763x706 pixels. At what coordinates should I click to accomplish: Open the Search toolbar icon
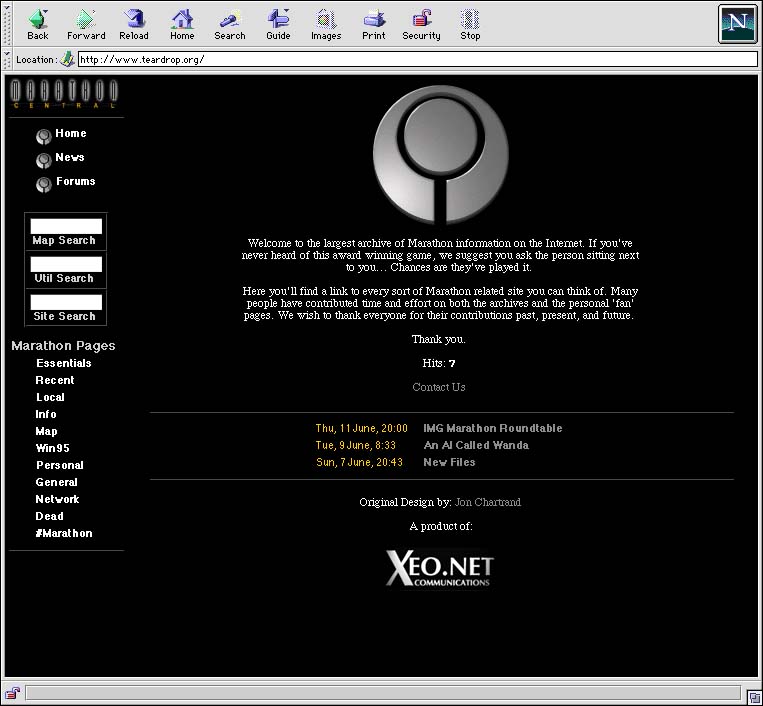(230, 24)
